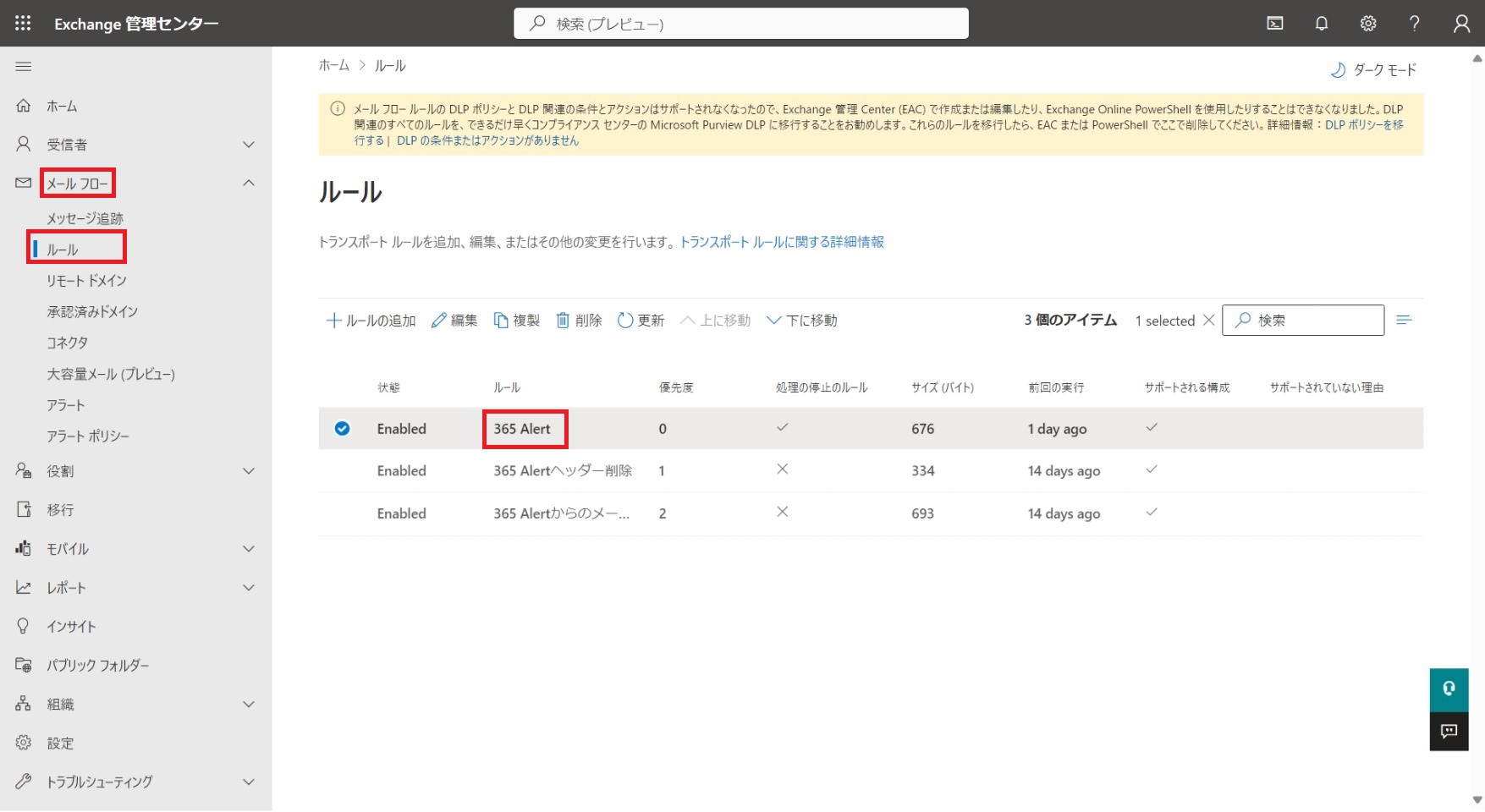Viewport: 1485px width, 812px height.
Task: Expand the 役割 navigation section
Action: 249,471
